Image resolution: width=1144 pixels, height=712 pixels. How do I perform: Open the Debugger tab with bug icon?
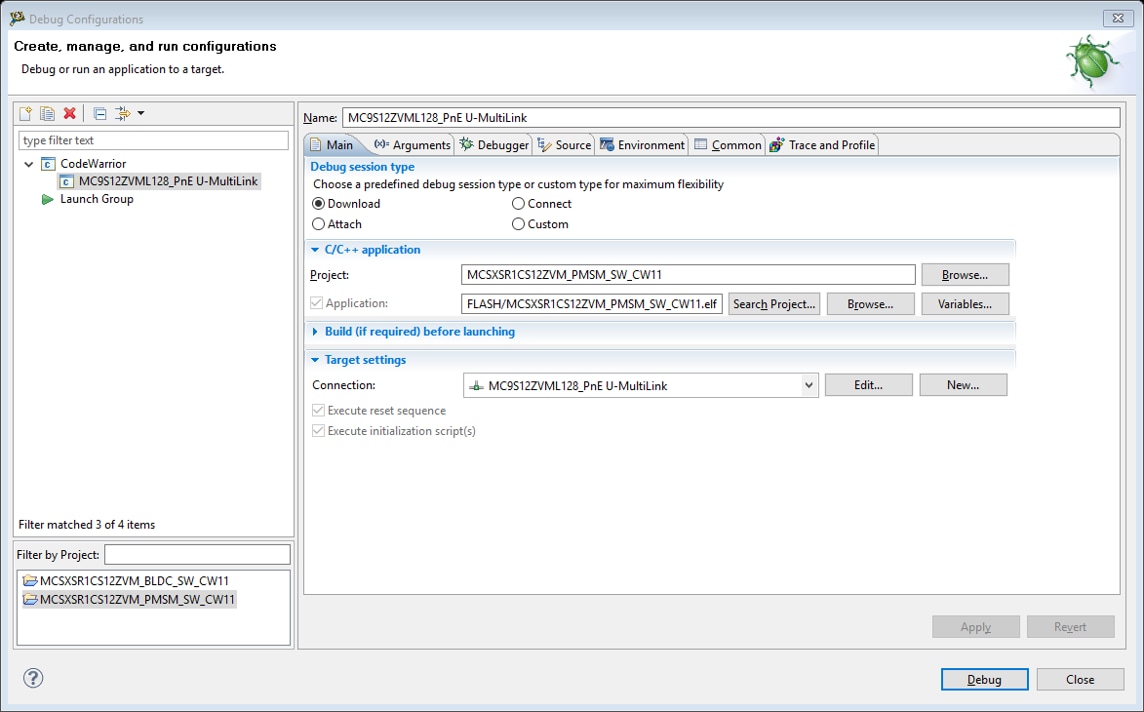[x=493, y=145]
